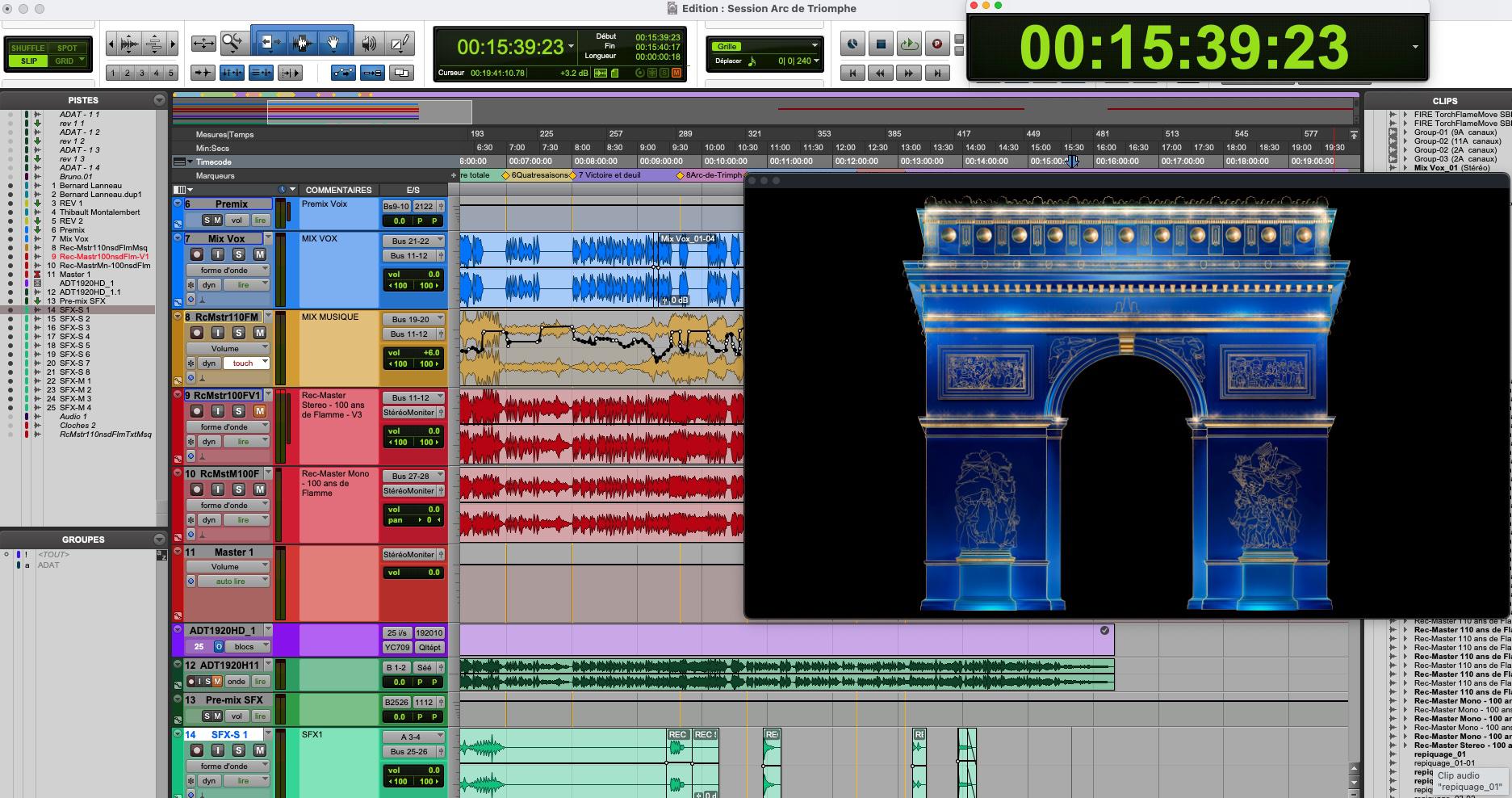Click the Automation Follows Edit icon
This screenshot has height=798, width=1512.
[343, 73]
